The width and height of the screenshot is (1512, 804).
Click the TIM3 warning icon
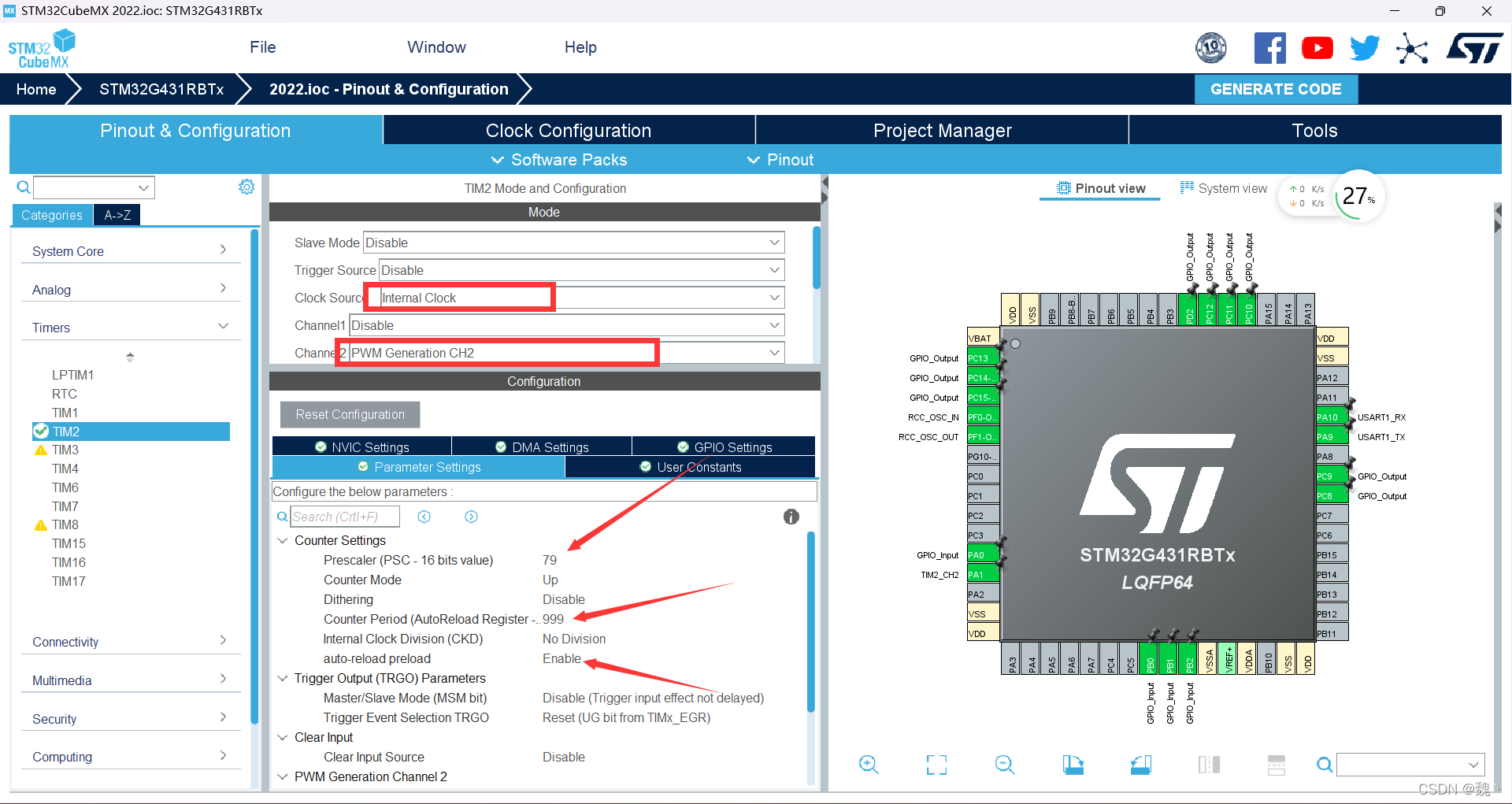(x=41, y=450)
